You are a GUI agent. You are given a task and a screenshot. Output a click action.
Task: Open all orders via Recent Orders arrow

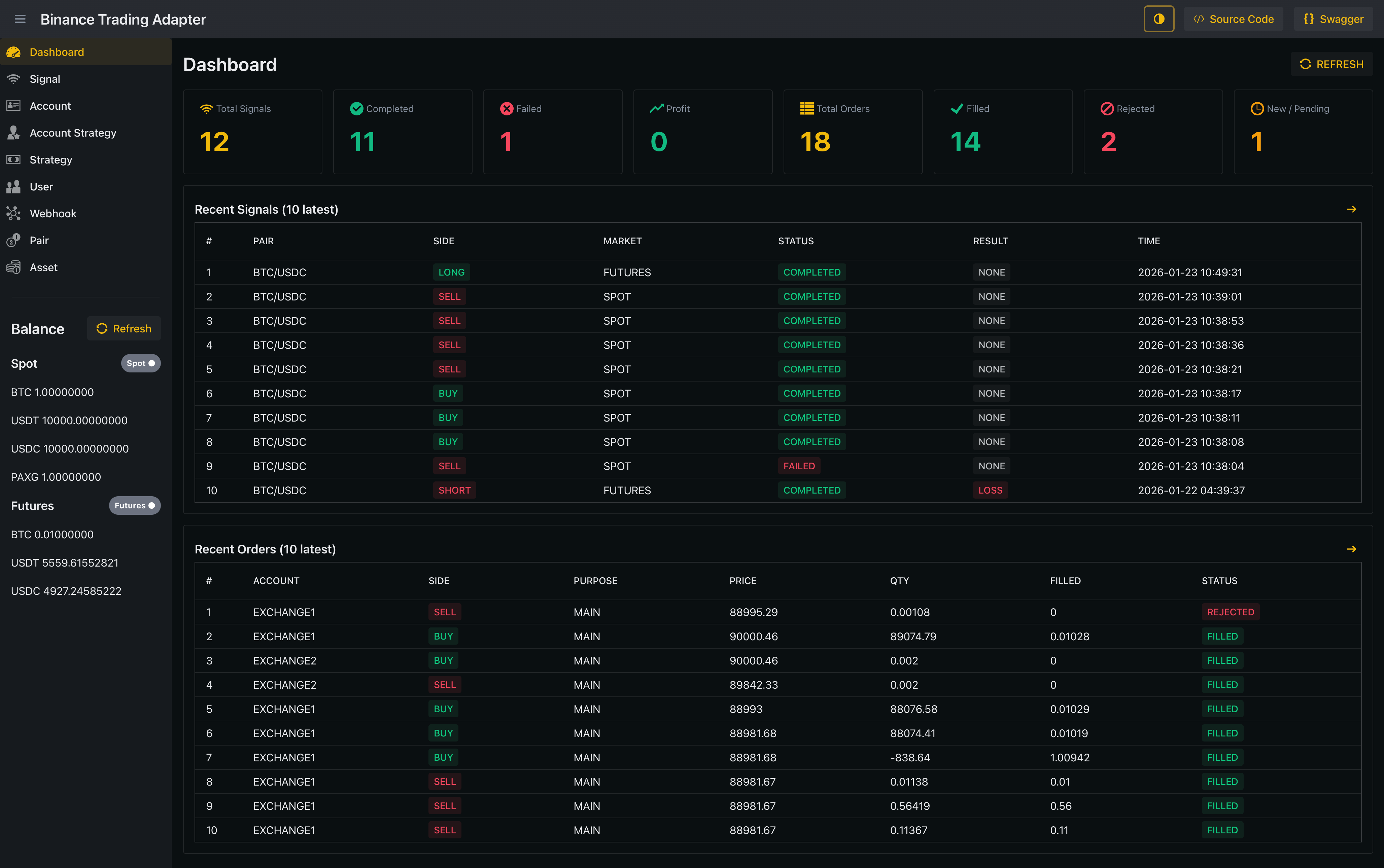tap(1351, 549)
